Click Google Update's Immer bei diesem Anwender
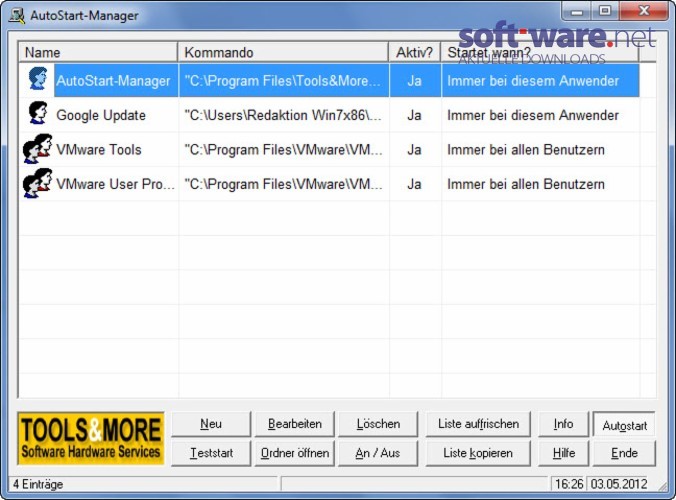 point(533,115)
